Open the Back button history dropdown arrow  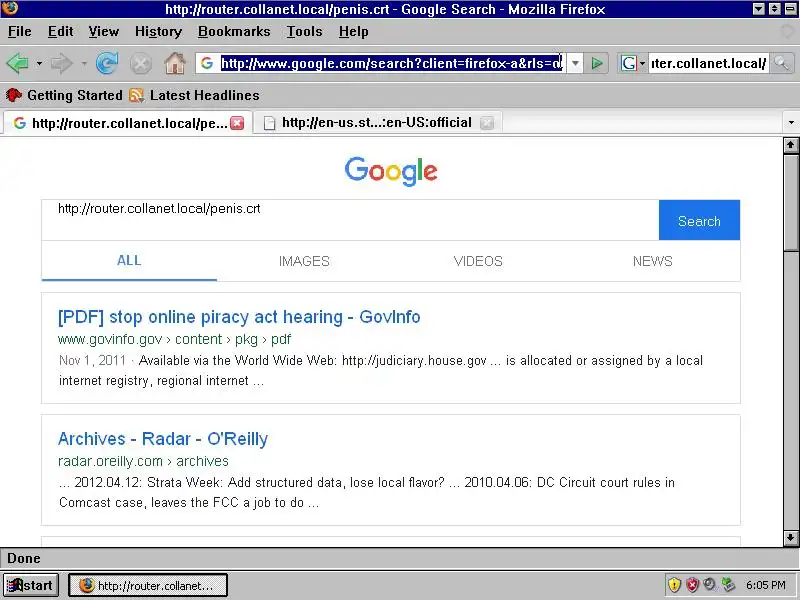click(39, 64)
